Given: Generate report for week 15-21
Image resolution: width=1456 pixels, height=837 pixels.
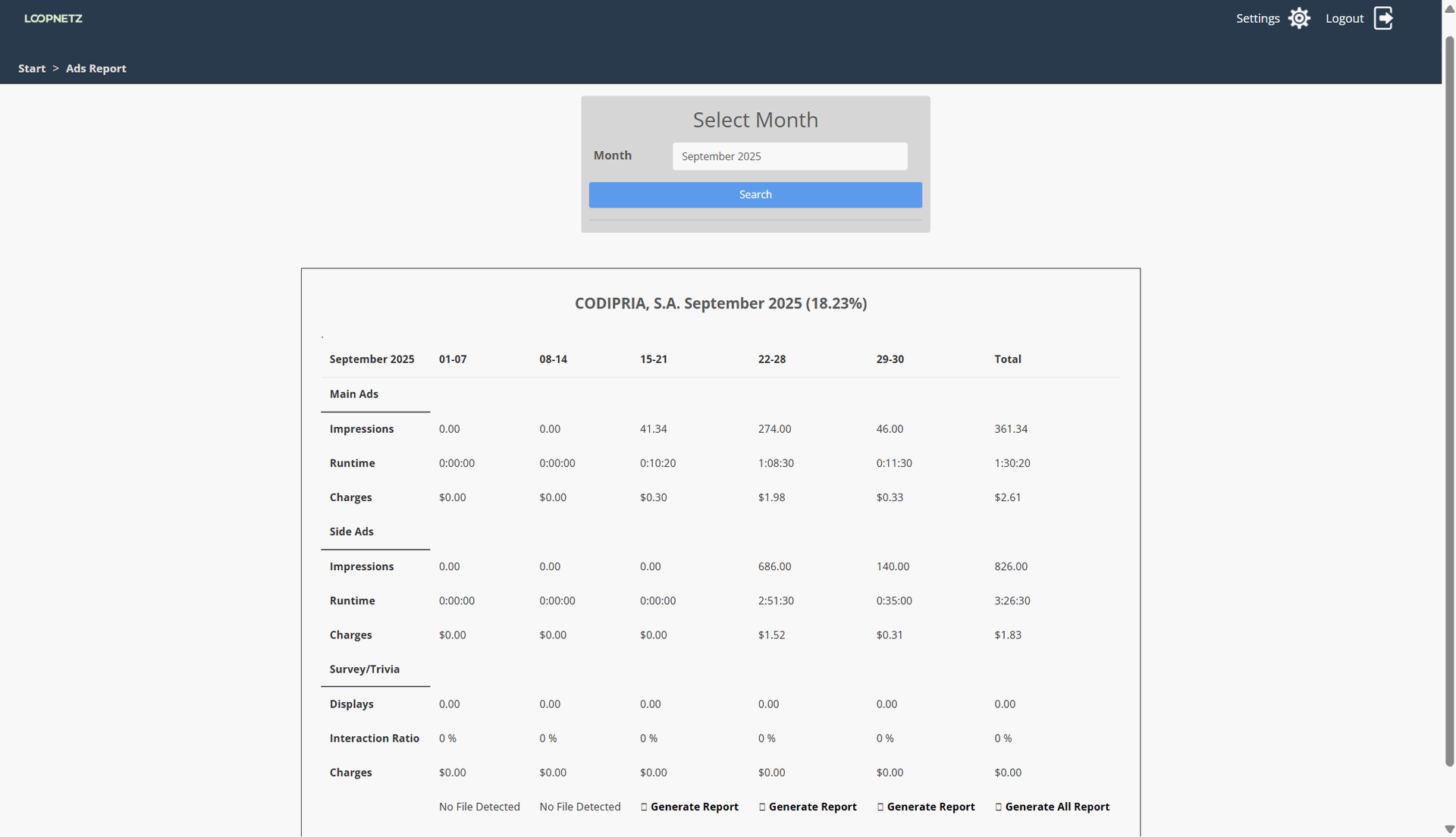Looking at the screenshot, I should tap(694, 807).
